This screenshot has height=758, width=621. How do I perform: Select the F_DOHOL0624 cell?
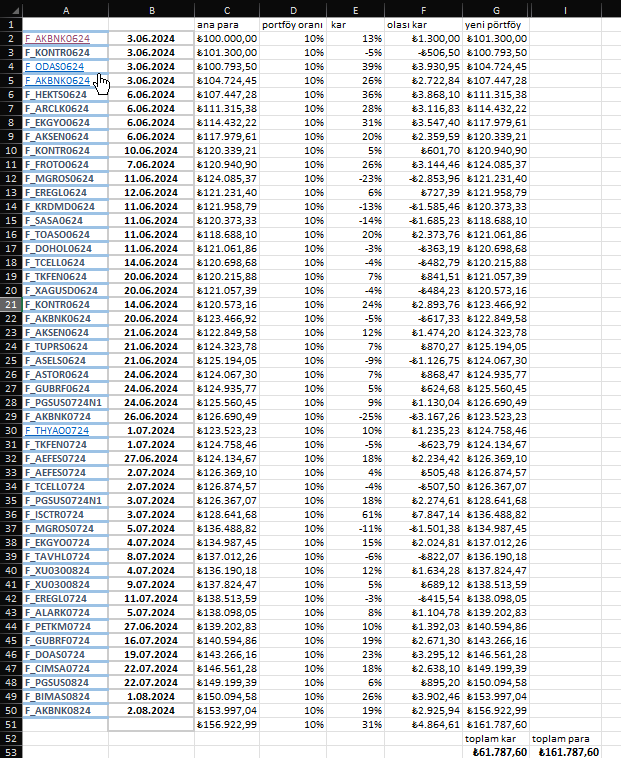click(x=66, y=249)
